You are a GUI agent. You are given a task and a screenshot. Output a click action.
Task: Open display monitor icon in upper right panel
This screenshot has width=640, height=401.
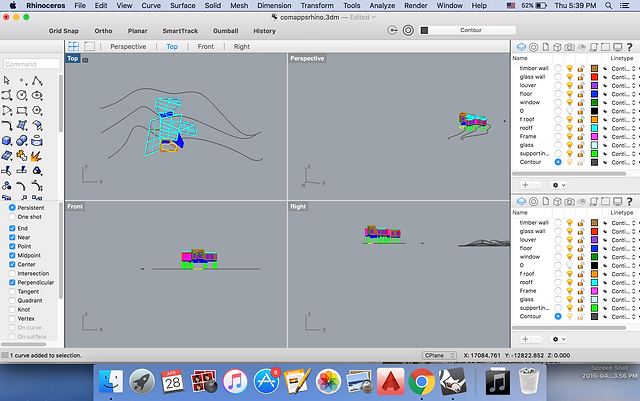[618, 47]
